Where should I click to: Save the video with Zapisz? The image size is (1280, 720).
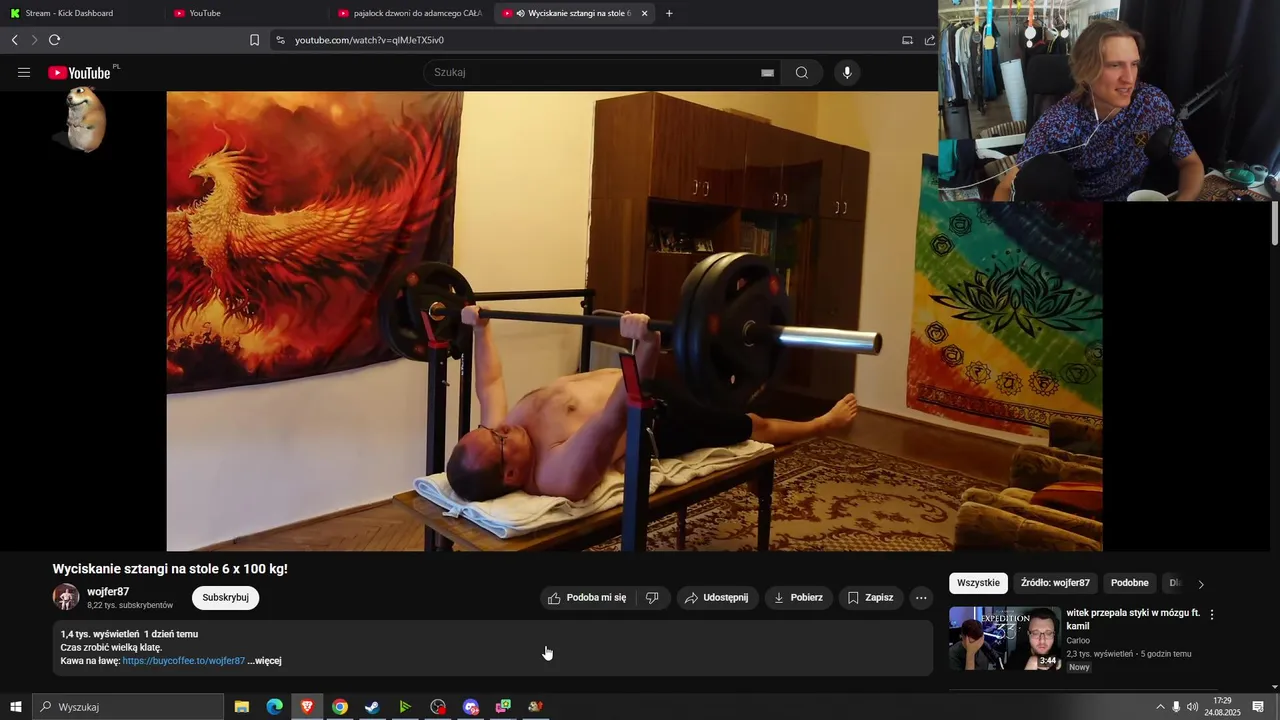point(870,598)
